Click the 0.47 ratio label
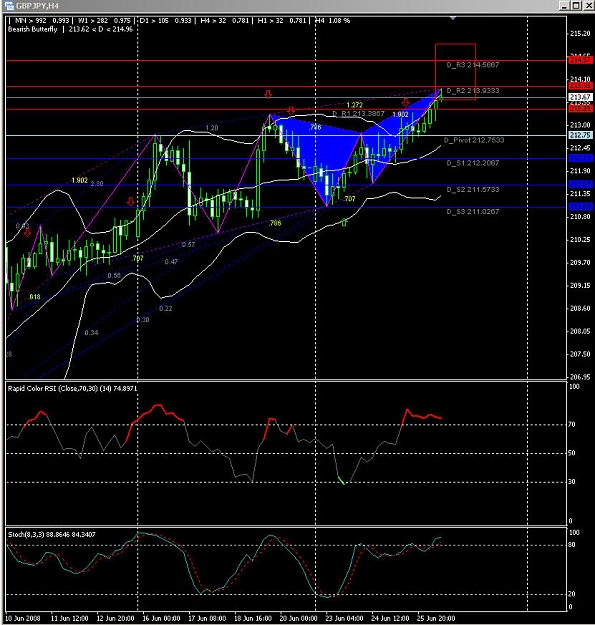The image size is (595, 625). pos(171,262)
